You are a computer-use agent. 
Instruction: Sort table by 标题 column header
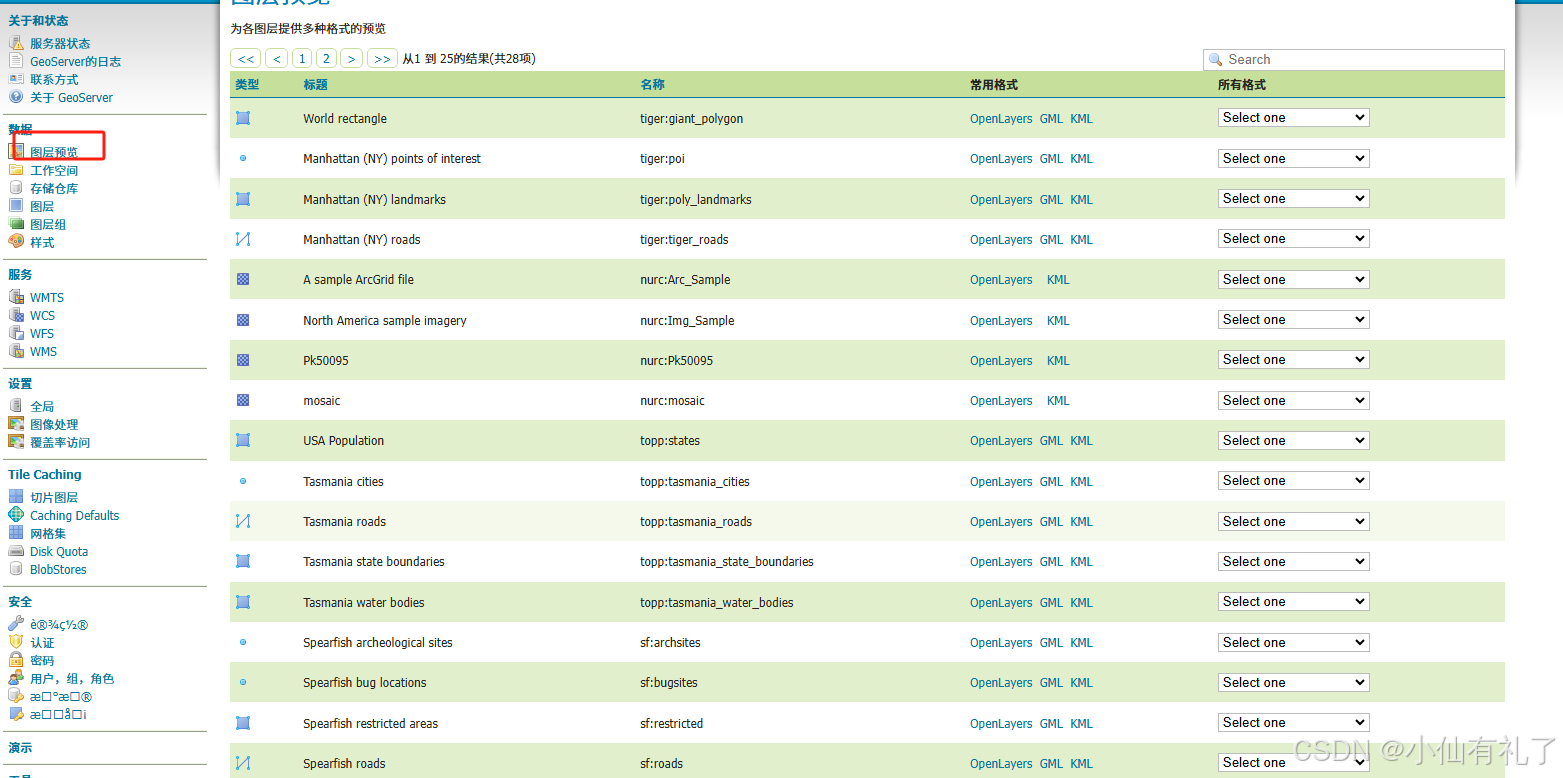coord(316,85)
